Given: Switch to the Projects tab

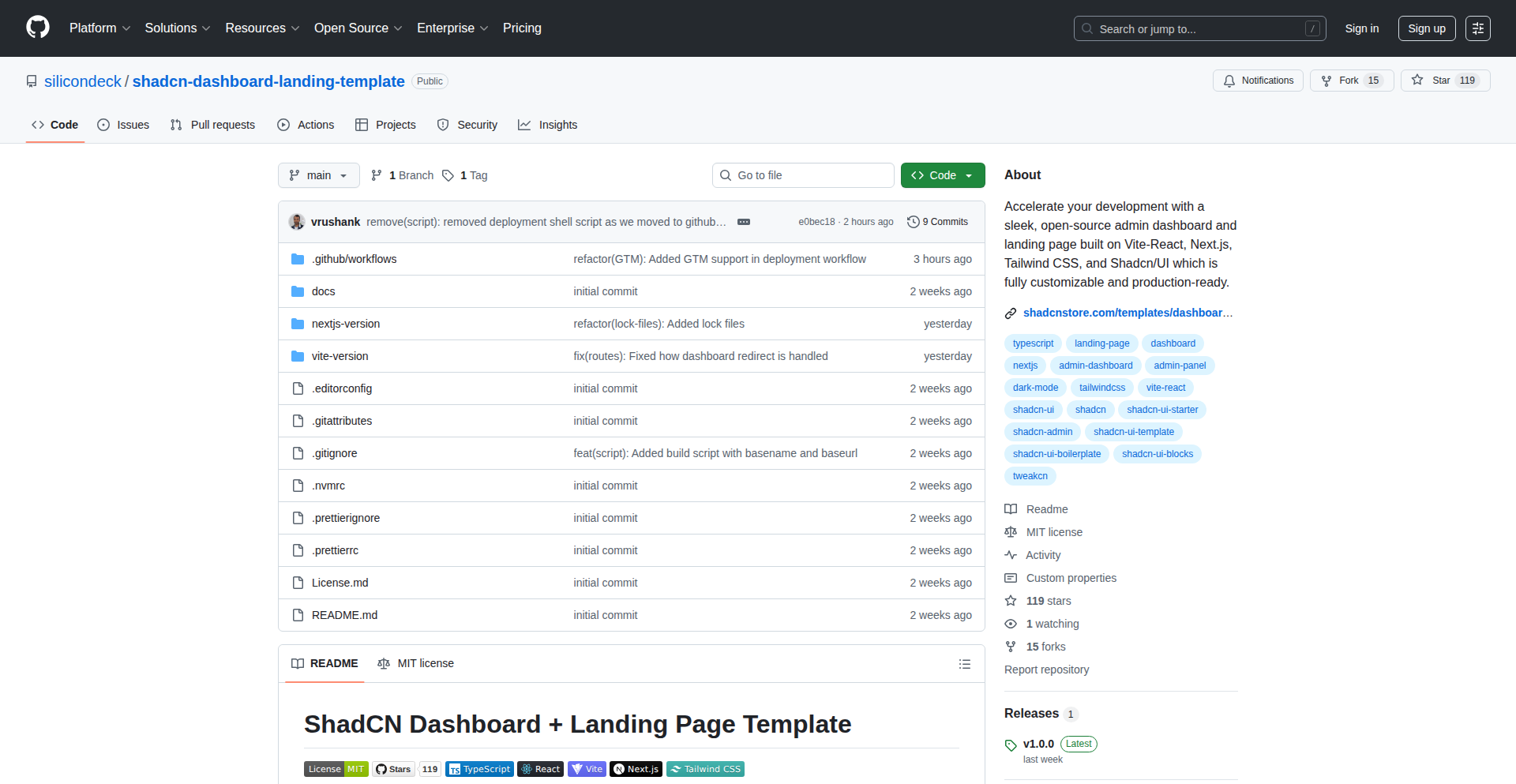Looking at the screenshot, I should (385, 125).
